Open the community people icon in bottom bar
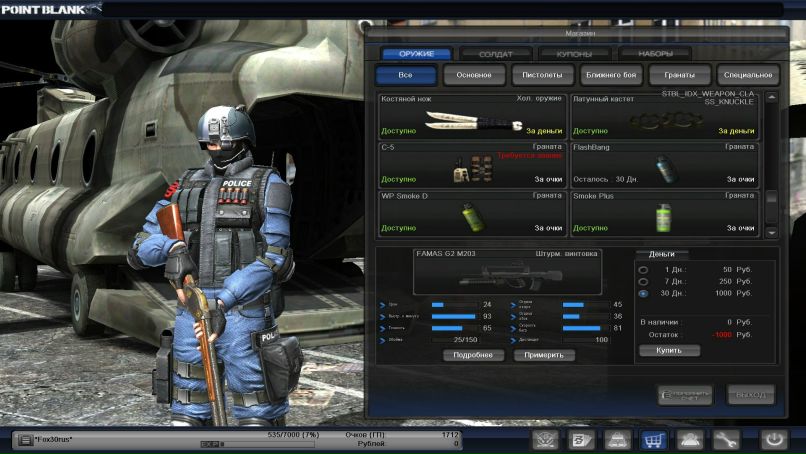Viewport: 806px width, 454px height. pyautogui.click(x=690, y=440)
